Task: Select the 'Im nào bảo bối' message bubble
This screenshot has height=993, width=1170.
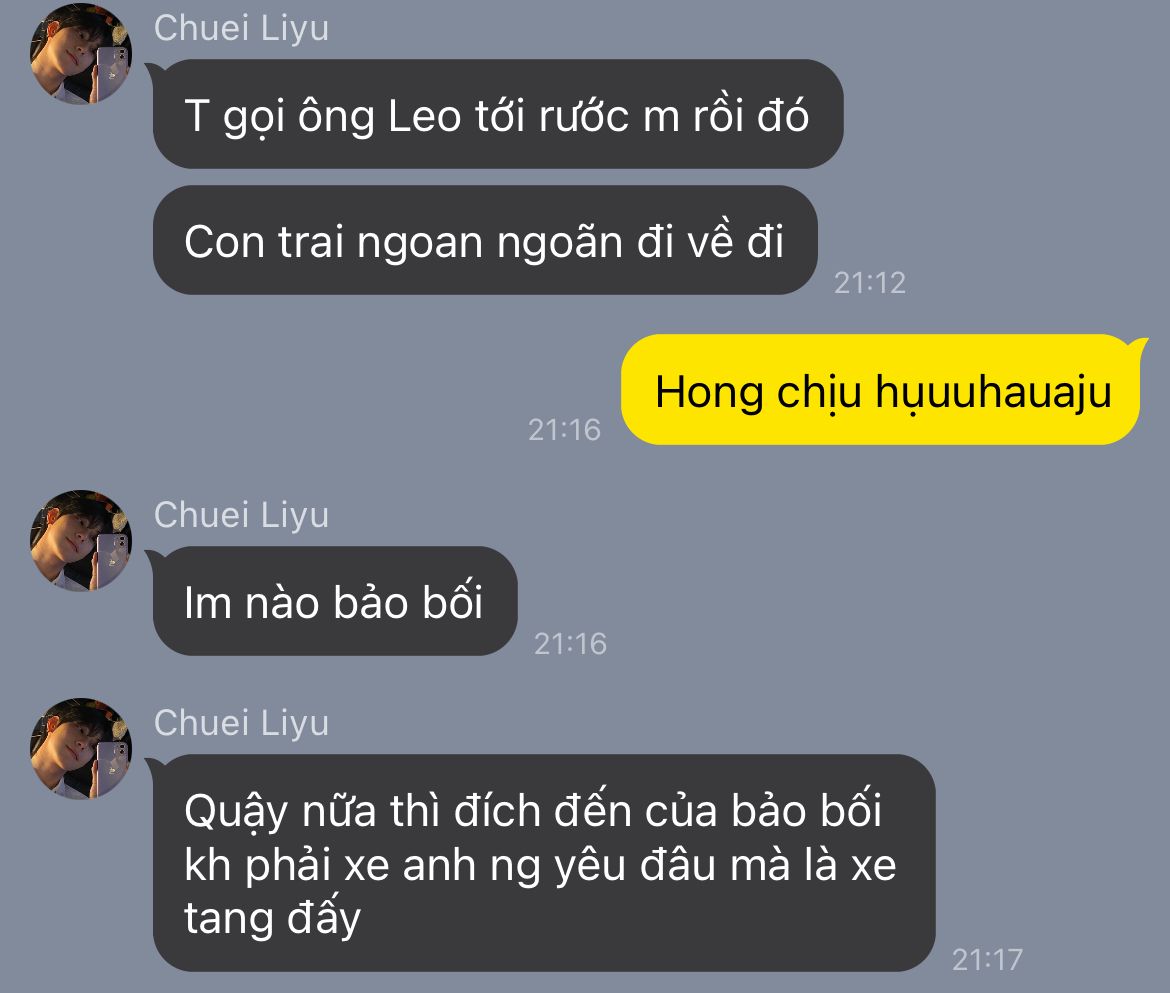Action: click(334, 601)
